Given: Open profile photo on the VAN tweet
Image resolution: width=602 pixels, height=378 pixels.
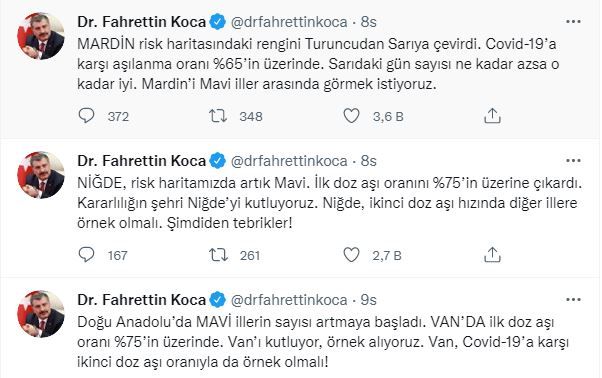Looking at the screenshot, I should pos(41,314).
